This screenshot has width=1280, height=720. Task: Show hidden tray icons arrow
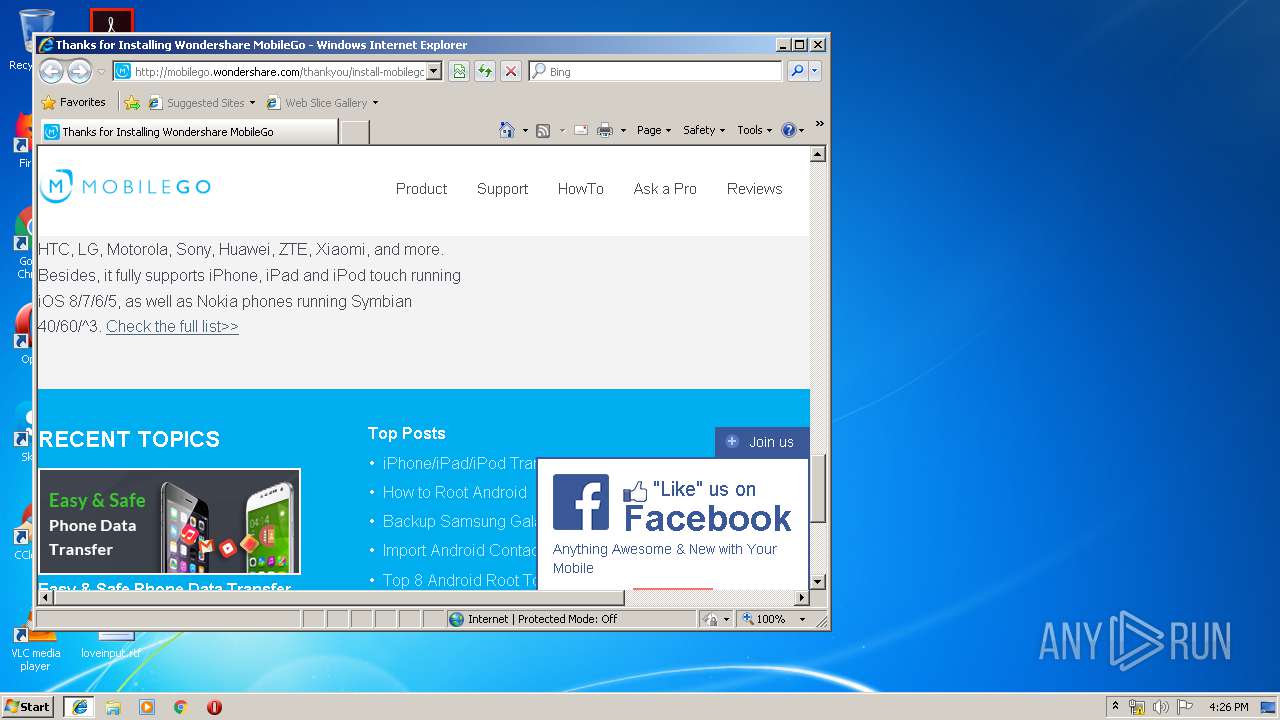click(x=1115, y=706)
